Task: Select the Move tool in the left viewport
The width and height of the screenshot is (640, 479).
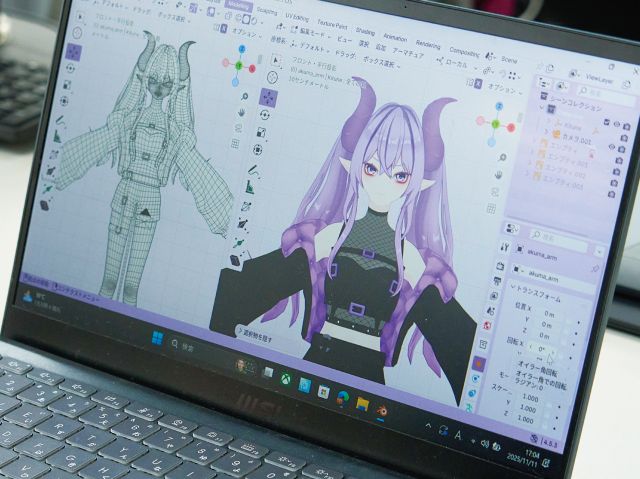Action: point(73,52)
